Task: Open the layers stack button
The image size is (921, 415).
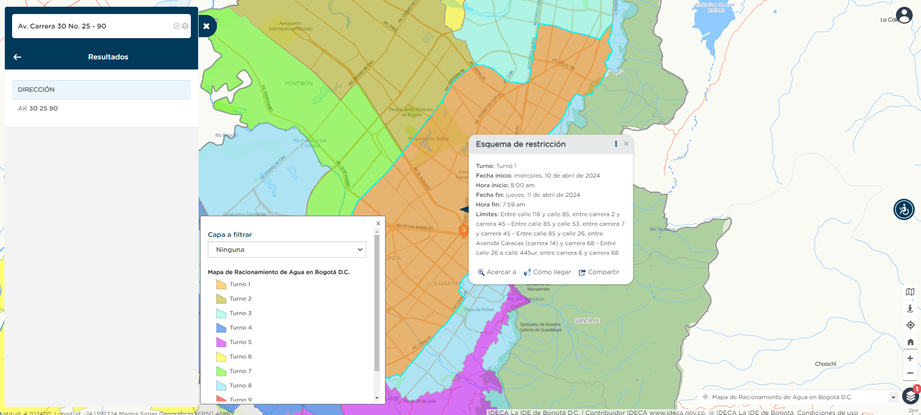Action: 909,397
